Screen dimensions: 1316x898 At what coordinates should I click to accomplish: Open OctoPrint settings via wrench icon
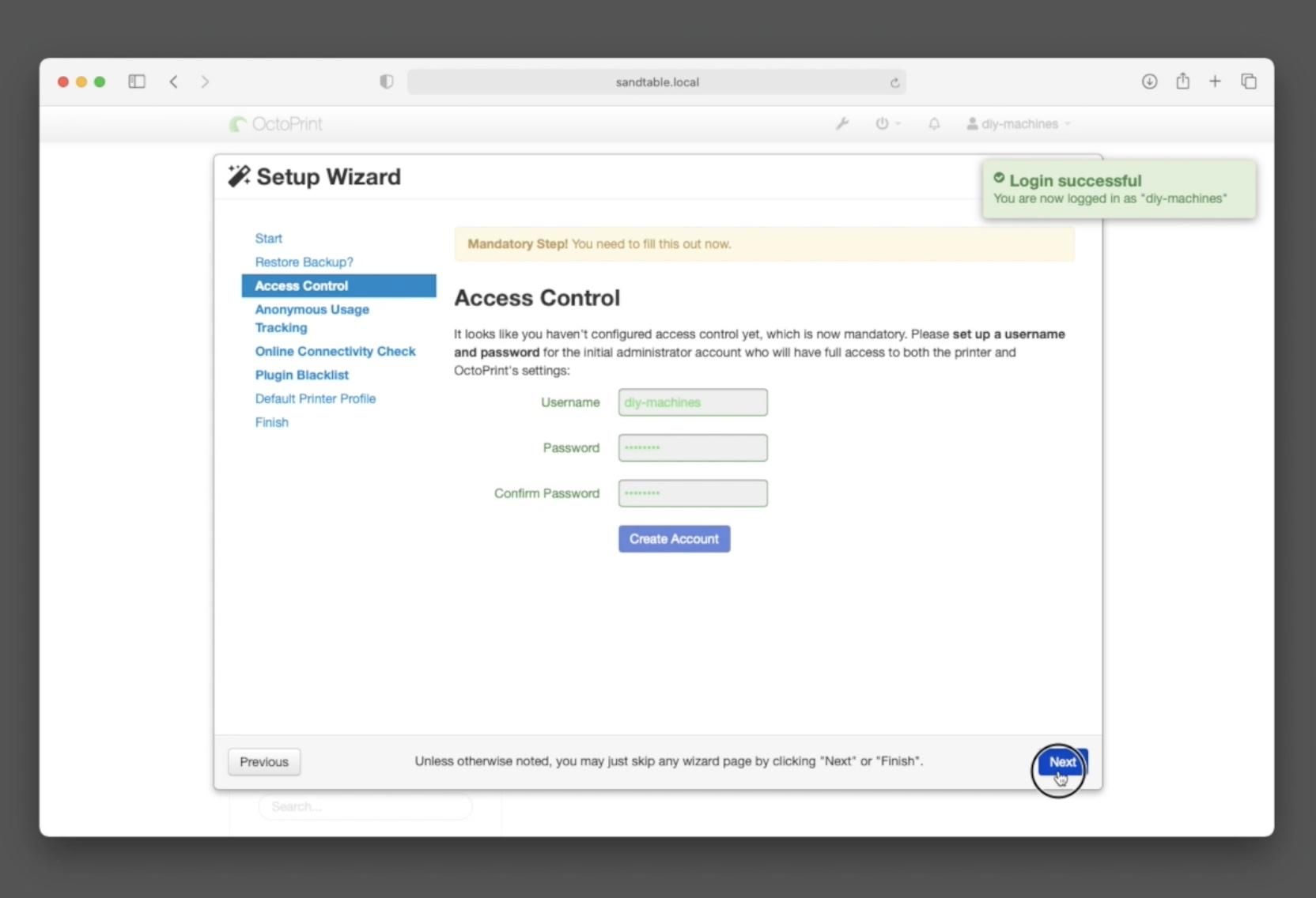(842, 124)
